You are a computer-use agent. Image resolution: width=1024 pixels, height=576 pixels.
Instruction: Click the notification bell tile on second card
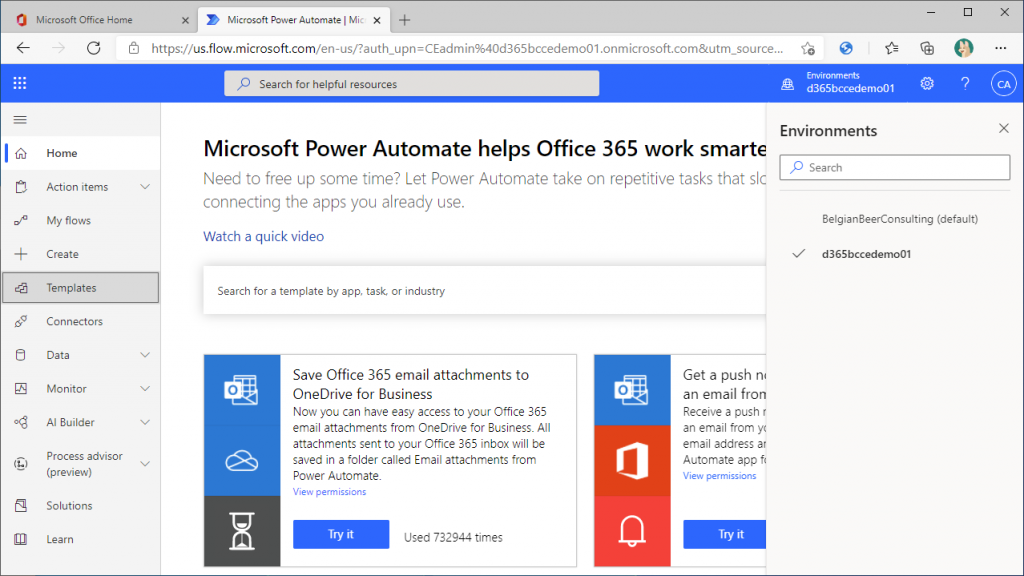tap(632, 531)
